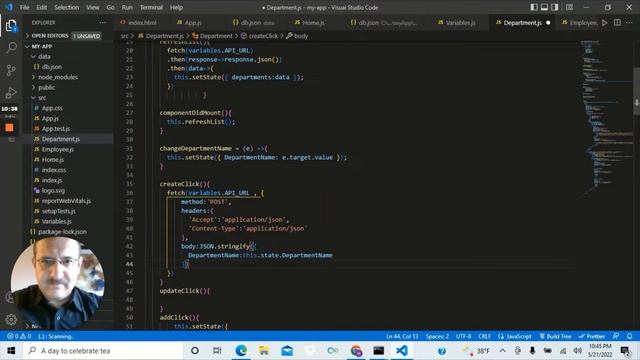
Task: Open File Explorer from the taskbar
Action: (264, 351)
